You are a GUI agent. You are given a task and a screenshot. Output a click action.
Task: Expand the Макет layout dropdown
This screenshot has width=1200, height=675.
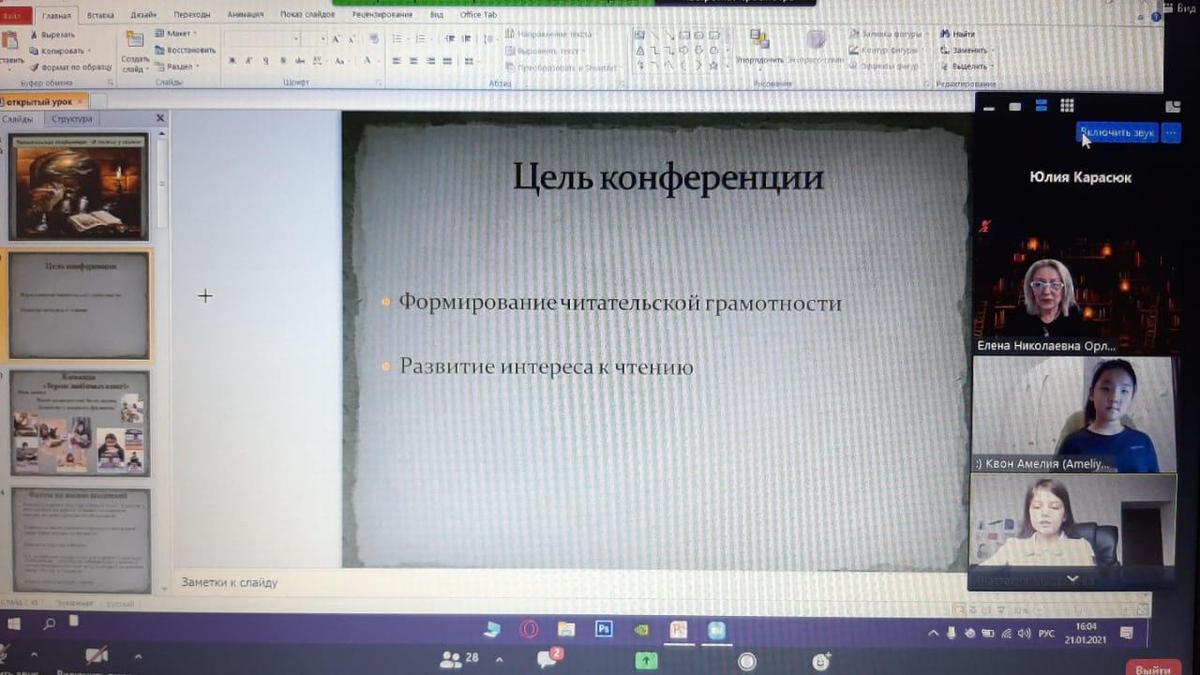pos(178,33)
